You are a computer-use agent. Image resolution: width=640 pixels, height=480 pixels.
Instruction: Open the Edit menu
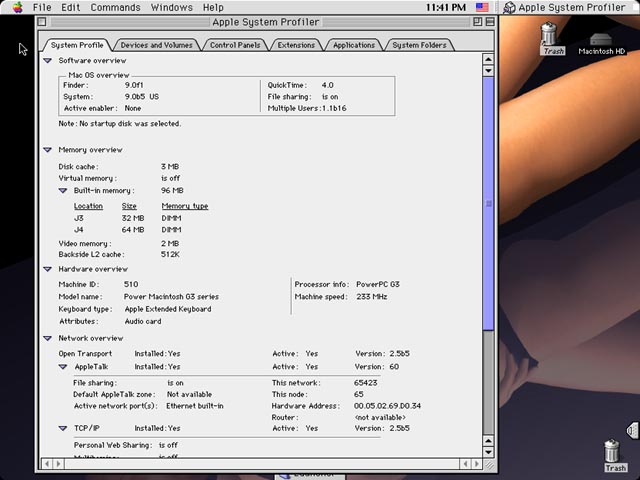(71, 7)
